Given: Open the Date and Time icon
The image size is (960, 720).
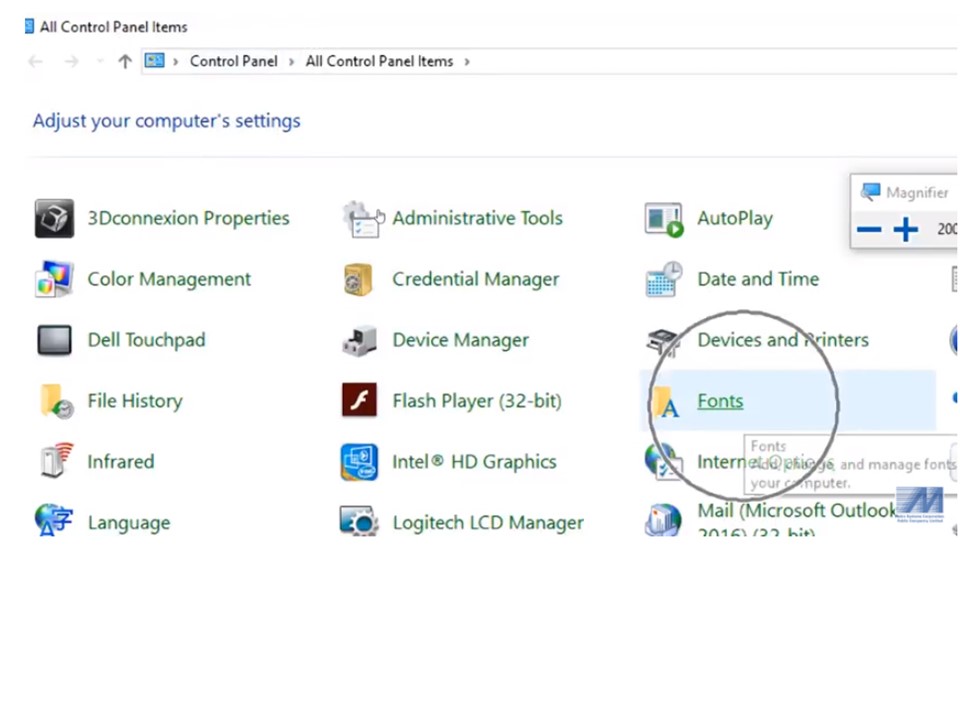Looking at the screenshot, I should tap(664, 279).
